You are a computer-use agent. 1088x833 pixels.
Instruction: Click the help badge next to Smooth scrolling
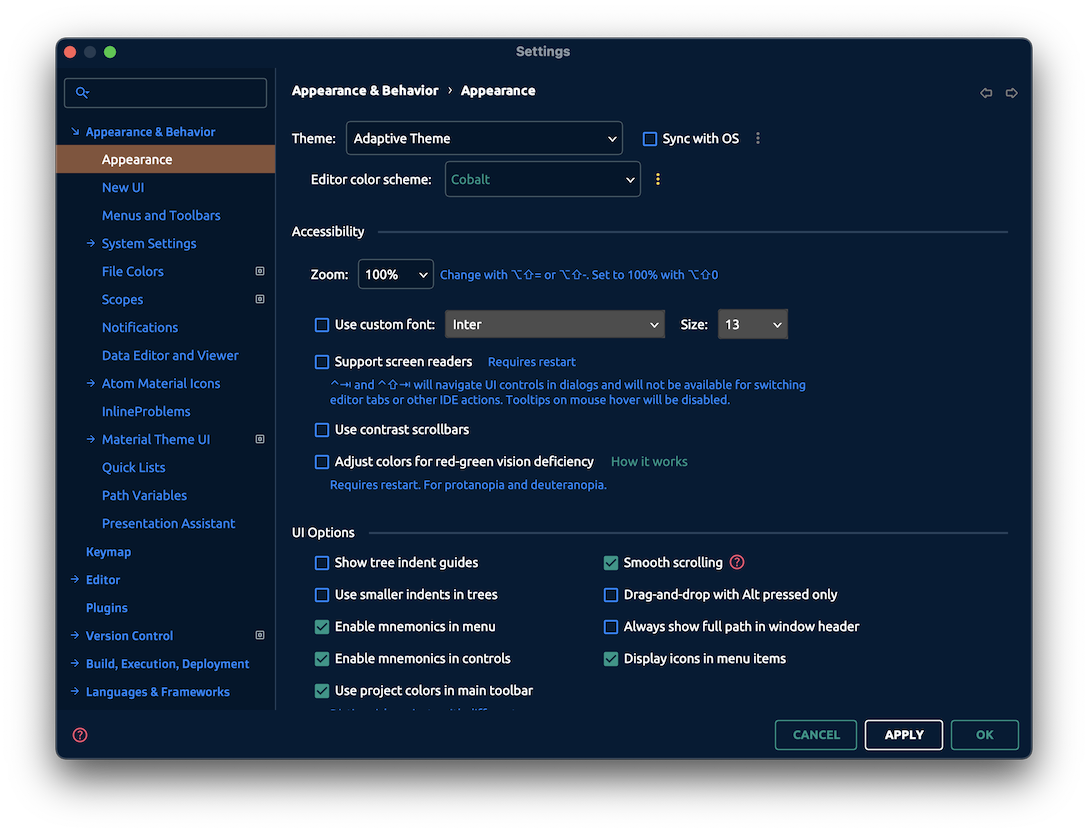pyautogui.click(x=737, y=562)
